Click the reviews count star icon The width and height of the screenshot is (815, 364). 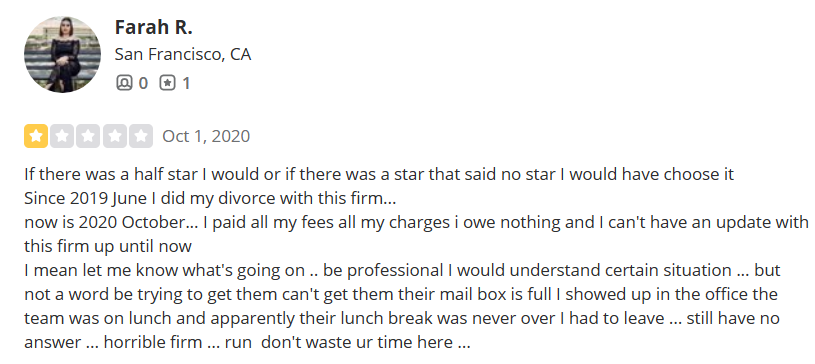coord(167,83)
